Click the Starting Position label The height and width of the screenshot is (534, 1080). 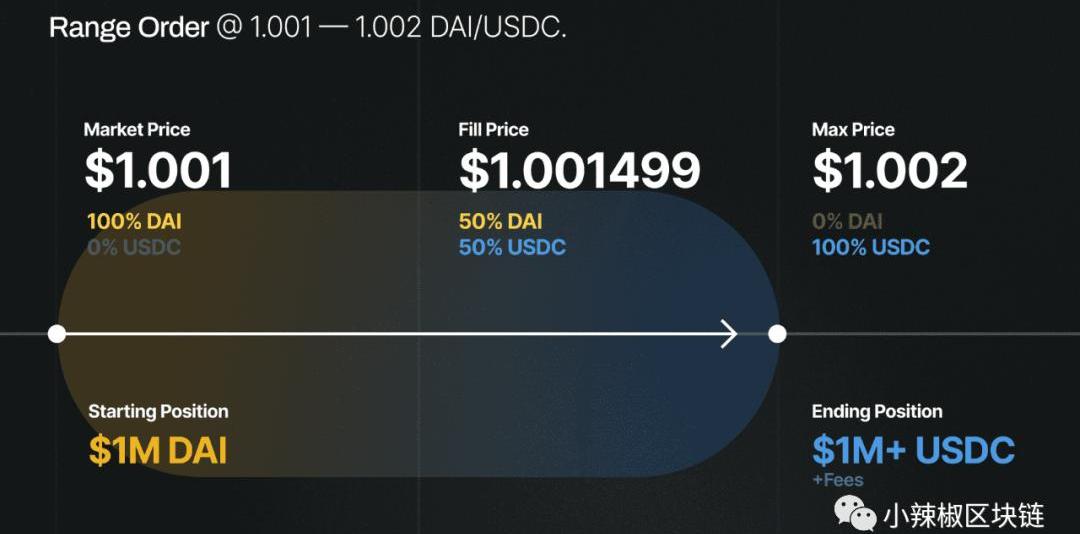pos(158,412)
